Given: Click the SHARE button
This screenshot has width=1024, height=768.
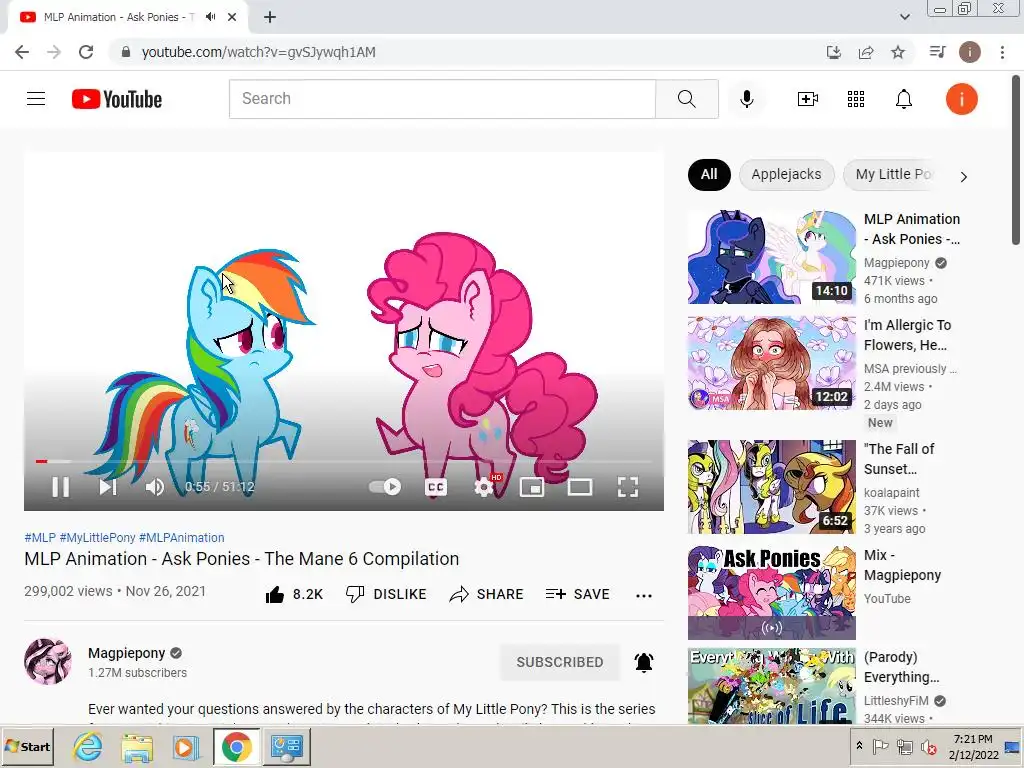Looking at the screenshot, I should 487,594.
